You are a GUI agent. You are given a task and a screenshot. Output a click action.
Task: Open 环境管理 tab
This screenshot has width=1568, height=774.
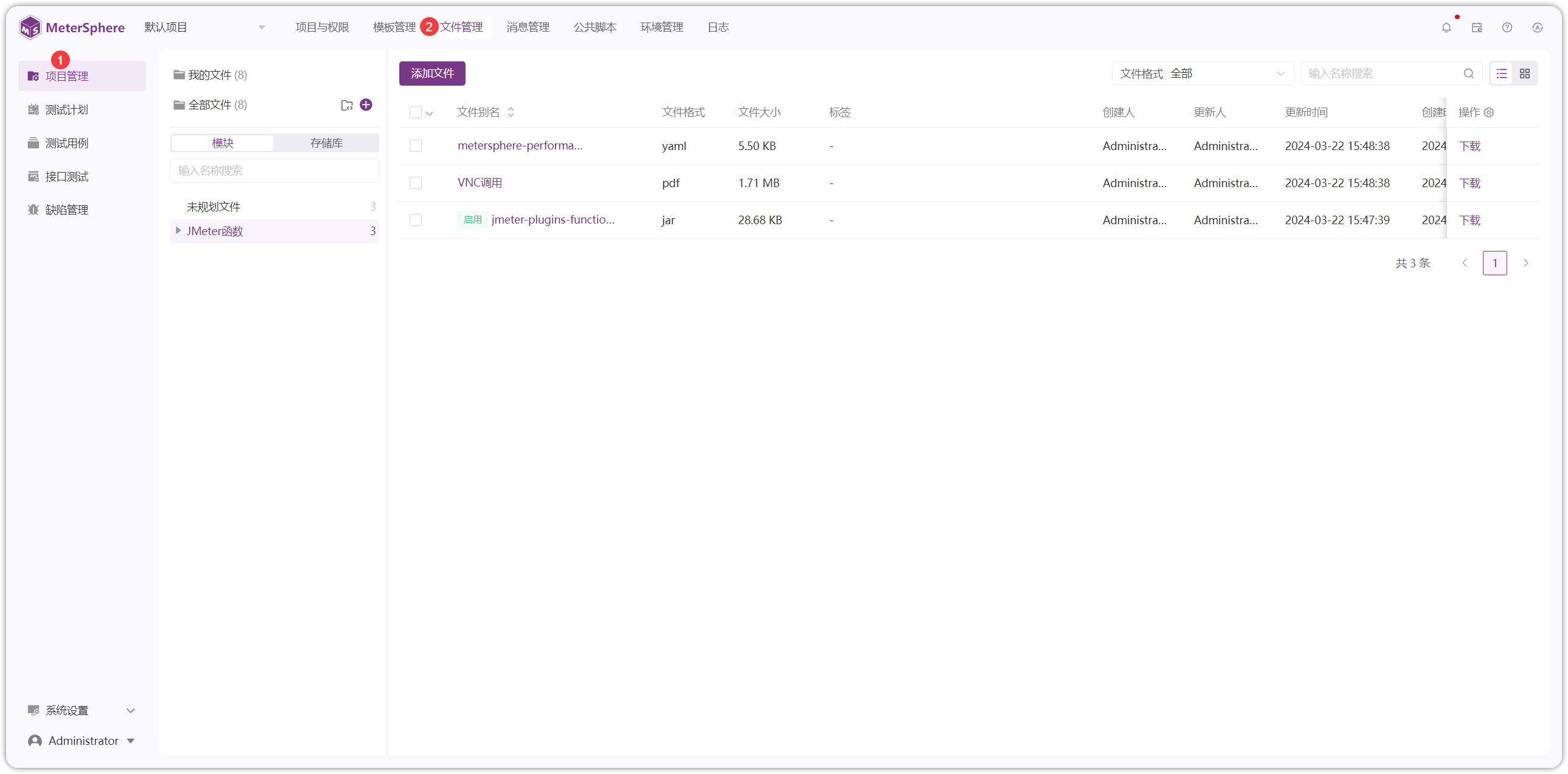click(x=662, y=27)
